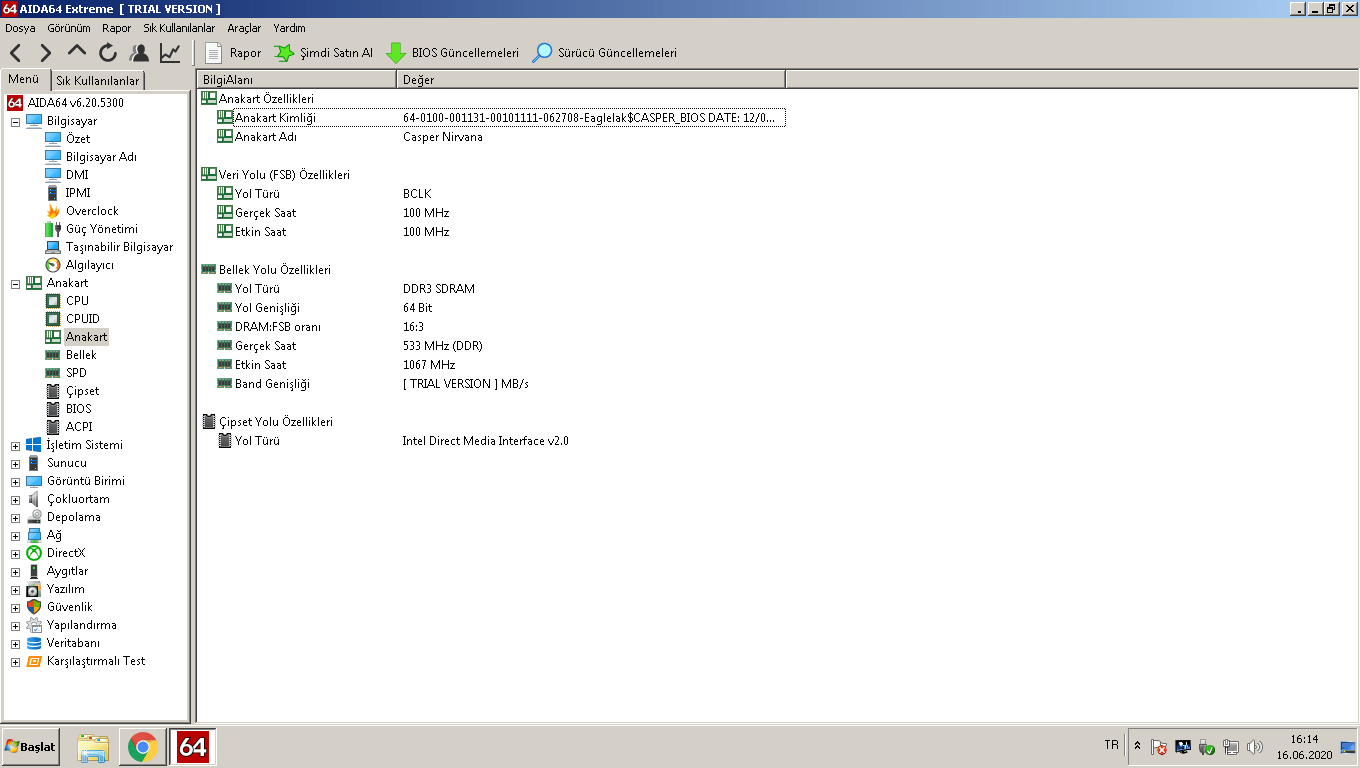This screenshot has width=1360, height=768.
Task: Select AIDA64 v6.20.5300 root tree item
Action: point(75,102)
